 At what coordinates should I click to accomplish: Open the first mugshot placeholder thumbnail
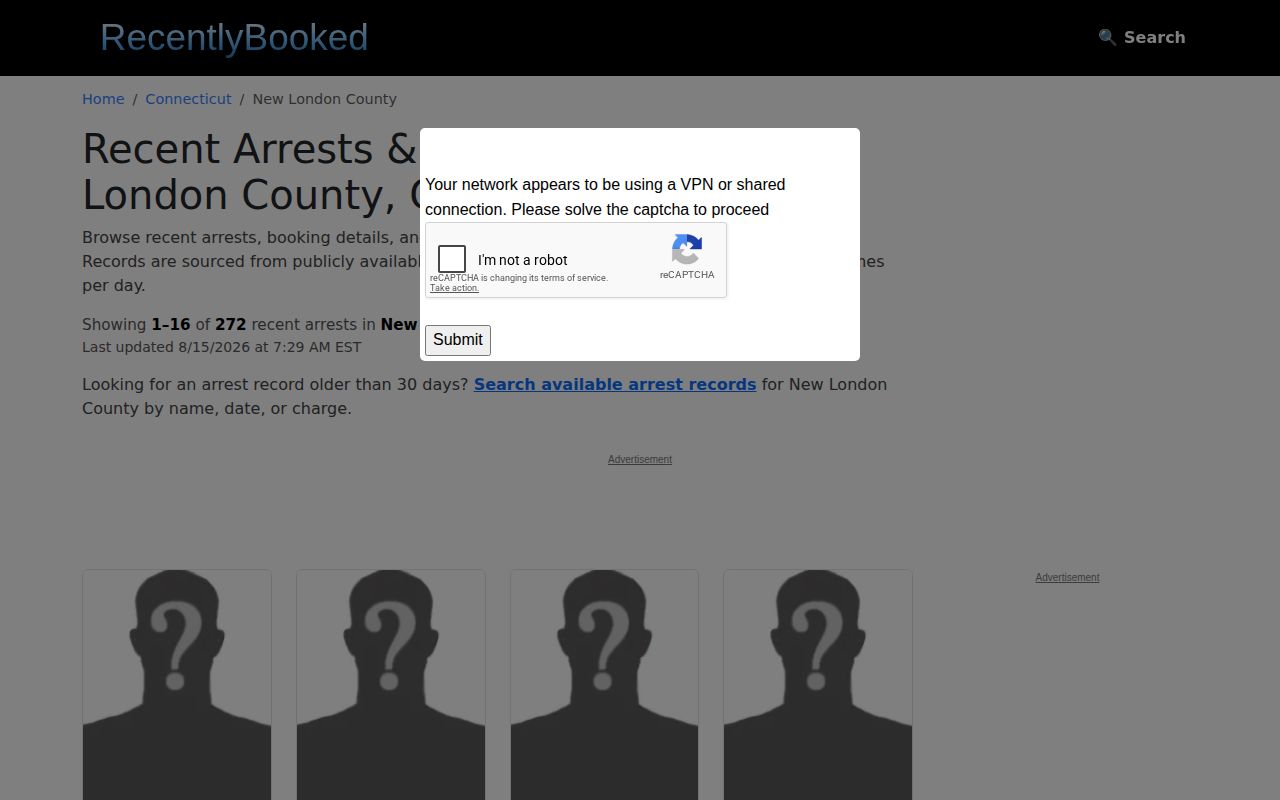pos(177,685)
